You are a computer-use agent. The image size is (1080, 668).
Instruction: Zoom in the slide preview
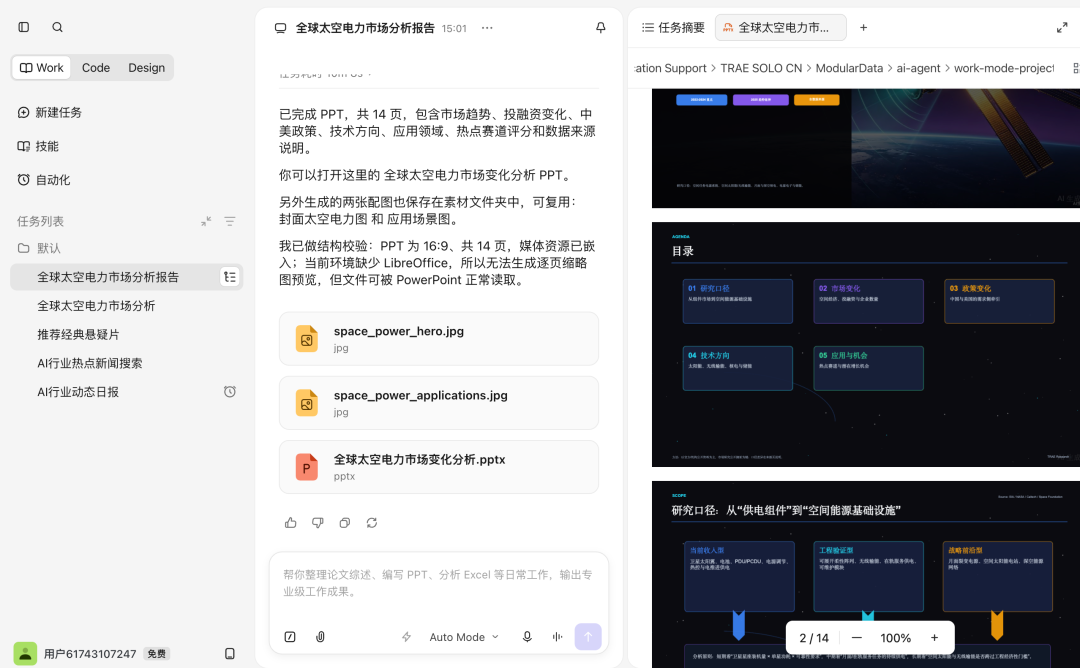pyautogui.click(x=935, y=638)
